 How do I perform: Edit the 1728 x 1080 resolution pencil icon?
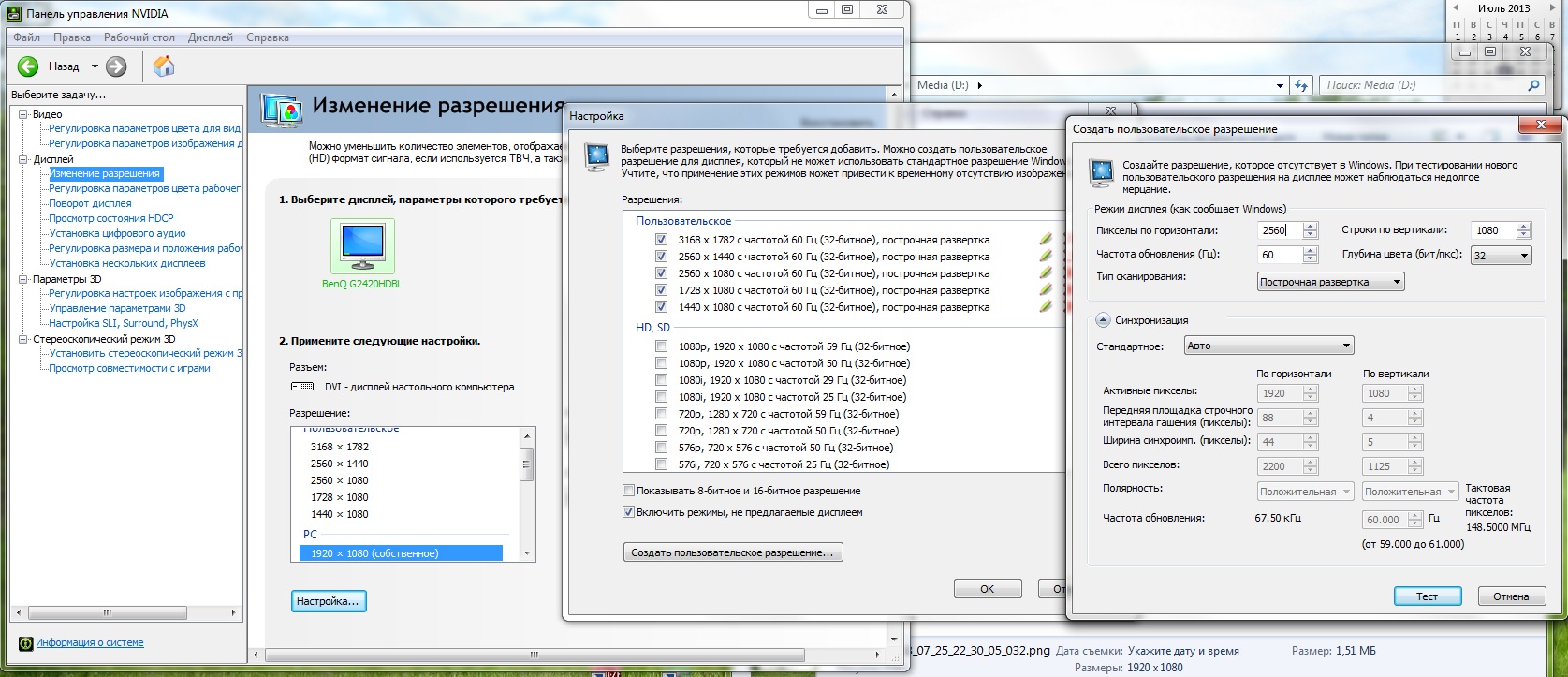click(x=1046, y=290)
